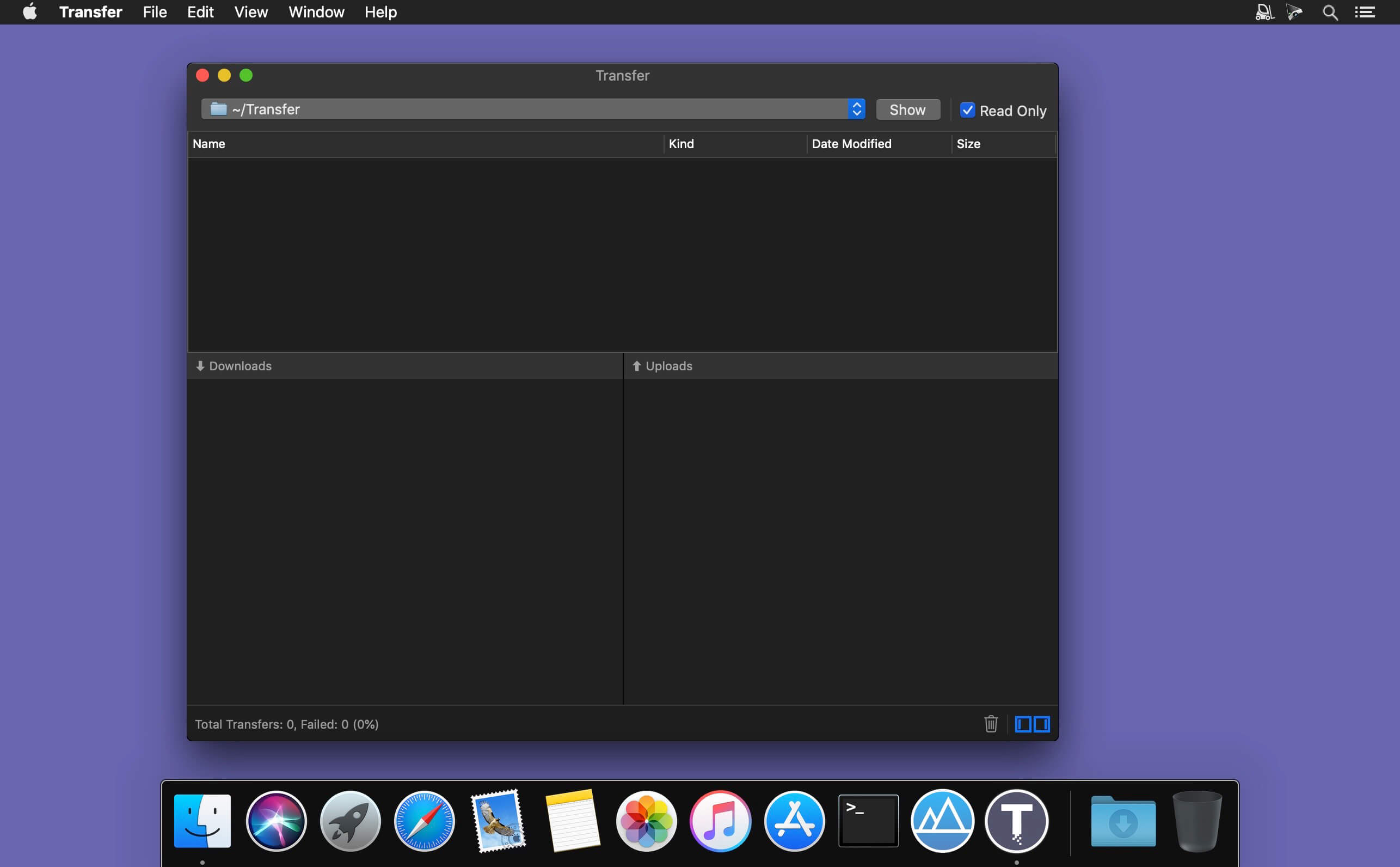Open Spotlight search magnifier icon

tap(1330, 12)
